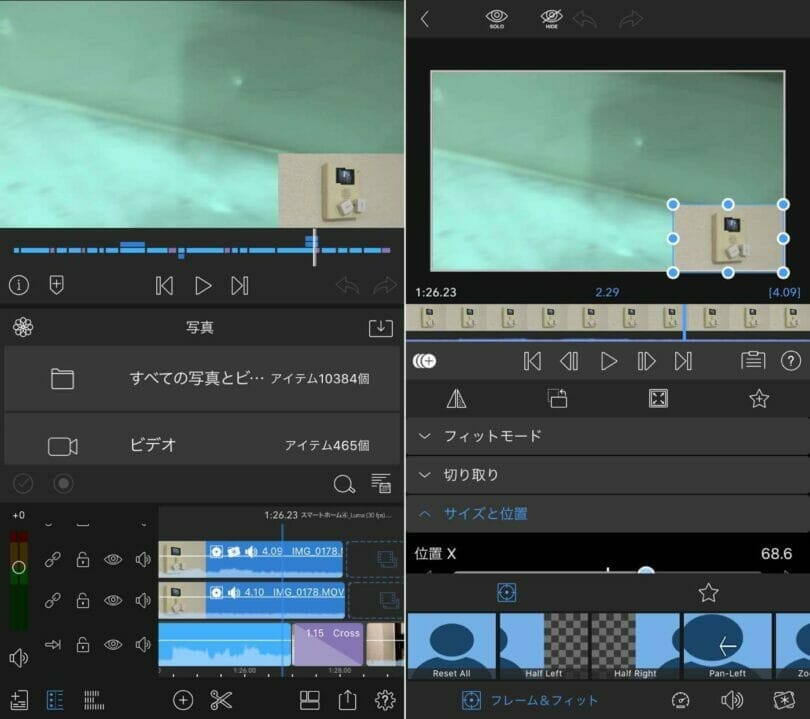The width and height of the screenshot is (810, 719).
Task: Split clip with the scissors tool
Action: tap(221, 700)
